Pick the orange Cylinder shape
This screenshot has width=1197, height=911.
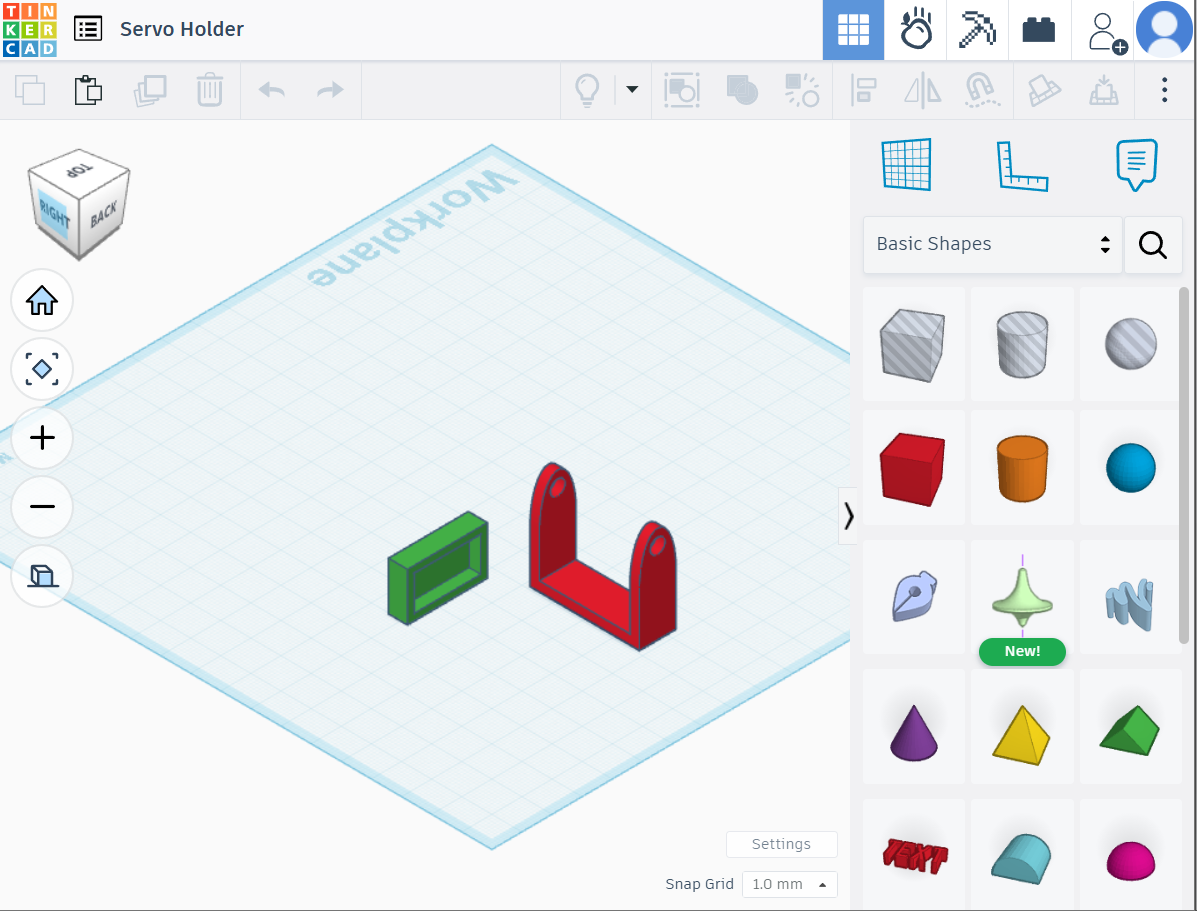(x=1022, y=468)
